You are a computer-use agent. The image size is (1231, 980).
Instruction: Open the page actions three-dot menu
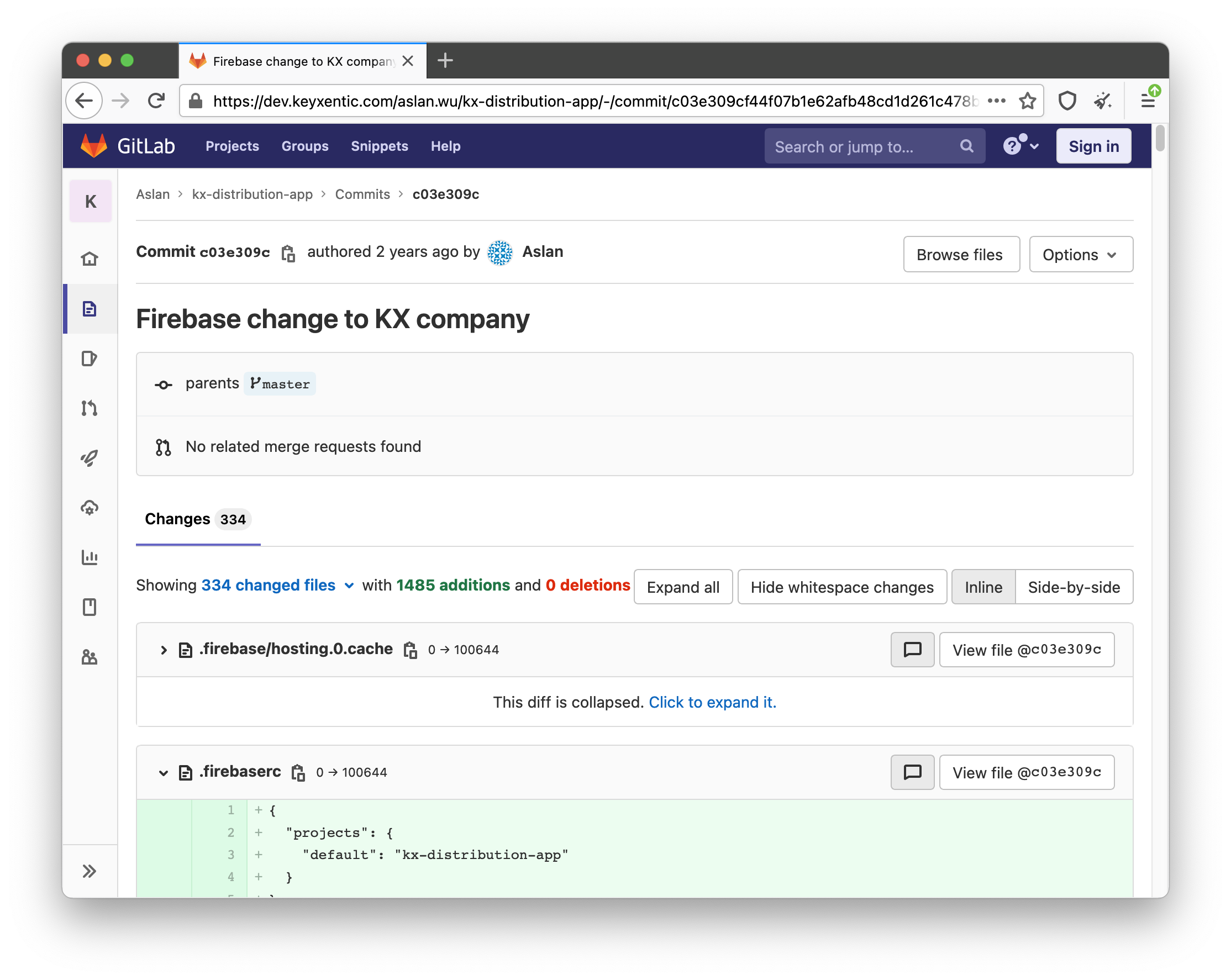pyautogui.click(x=997, y=101)
